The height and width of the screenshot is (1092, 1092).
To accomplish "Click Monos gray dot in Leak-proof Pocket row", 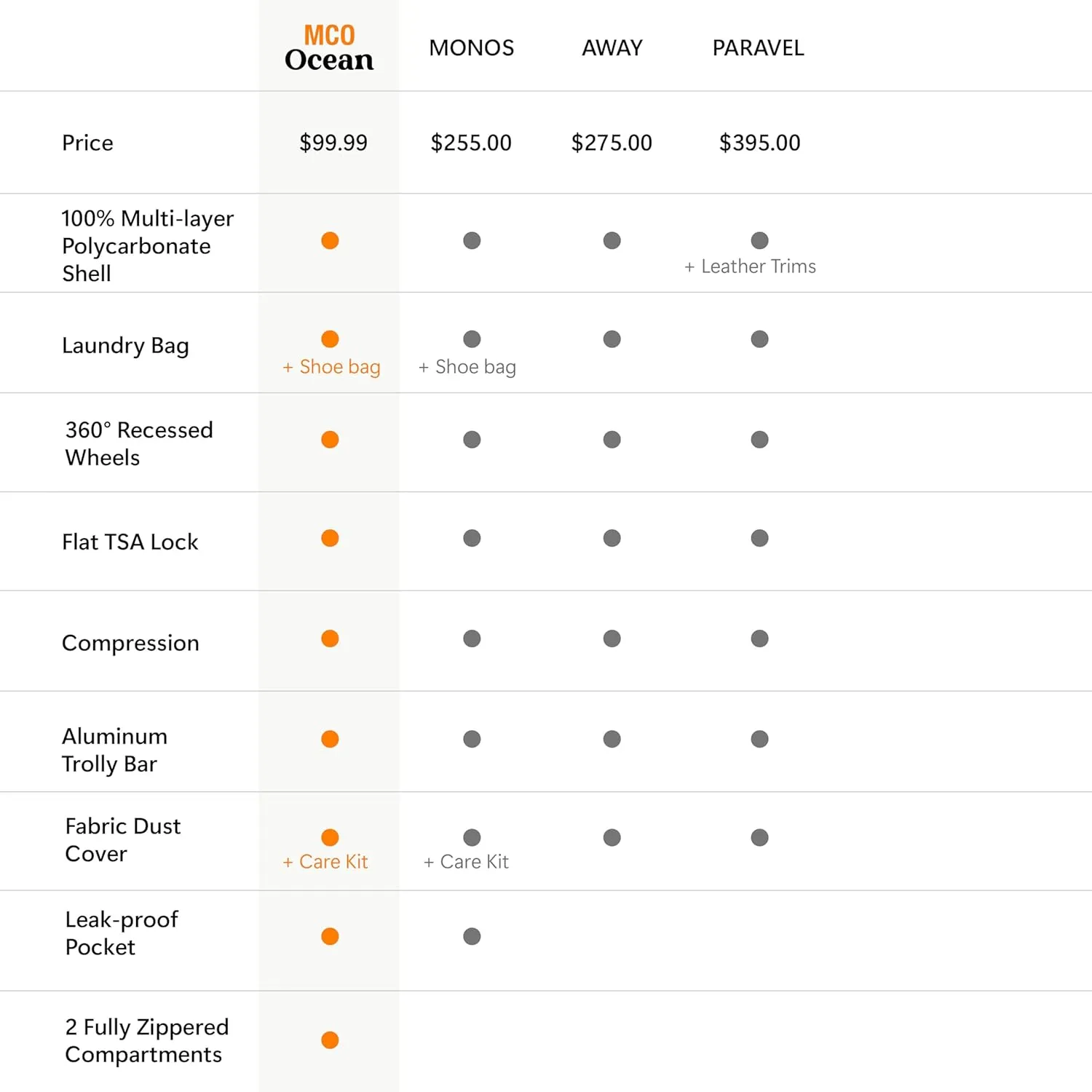I will point(472,936).
